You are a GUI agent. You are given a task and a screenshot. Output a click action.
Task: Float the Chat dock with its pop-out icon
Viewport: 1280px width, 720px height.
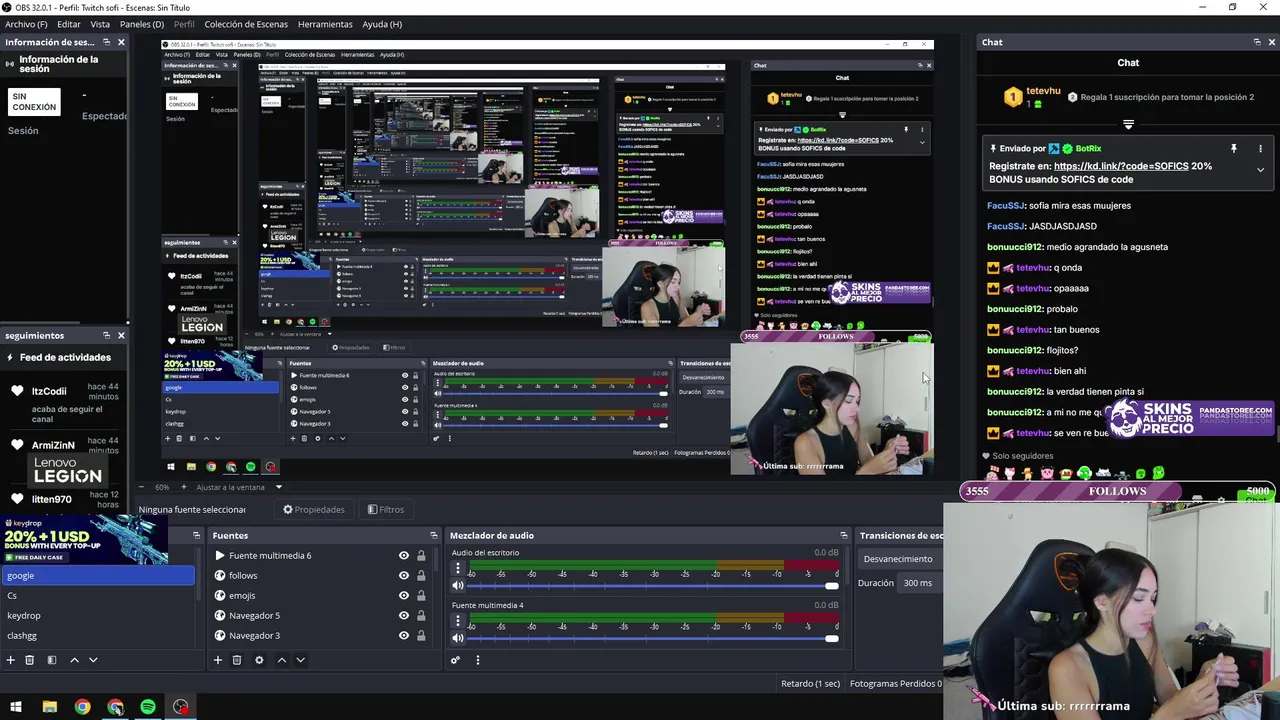(x=1257, y=42)
